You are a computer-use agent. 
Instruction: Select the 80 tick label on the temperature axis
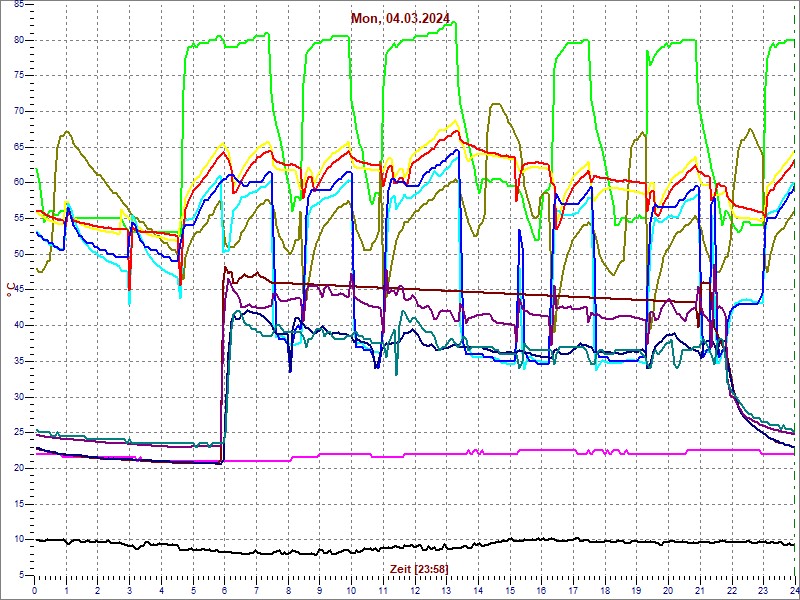[19, 40]
